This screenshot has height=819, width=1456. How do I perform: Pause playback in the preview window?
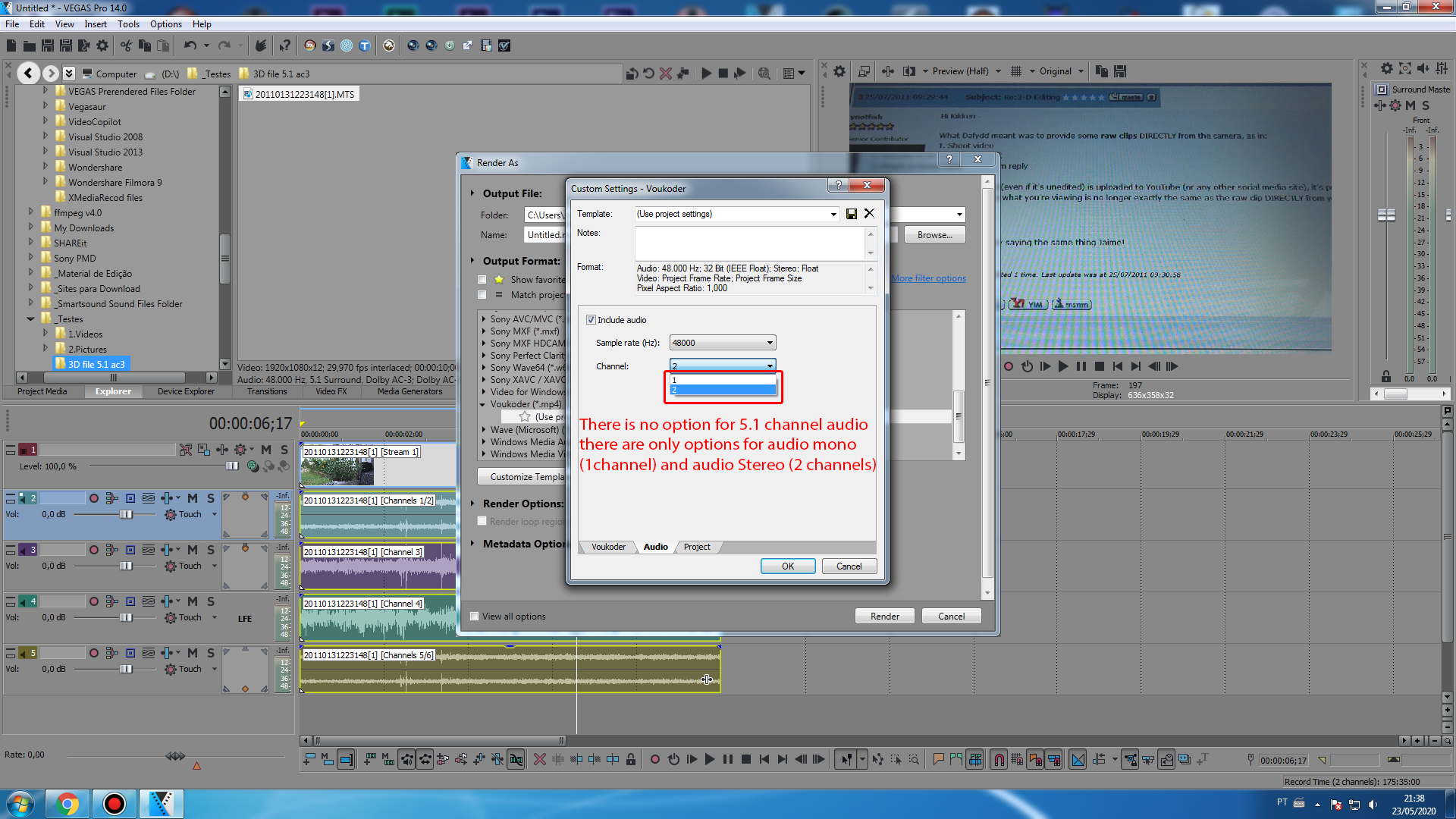coord(1081,366)
